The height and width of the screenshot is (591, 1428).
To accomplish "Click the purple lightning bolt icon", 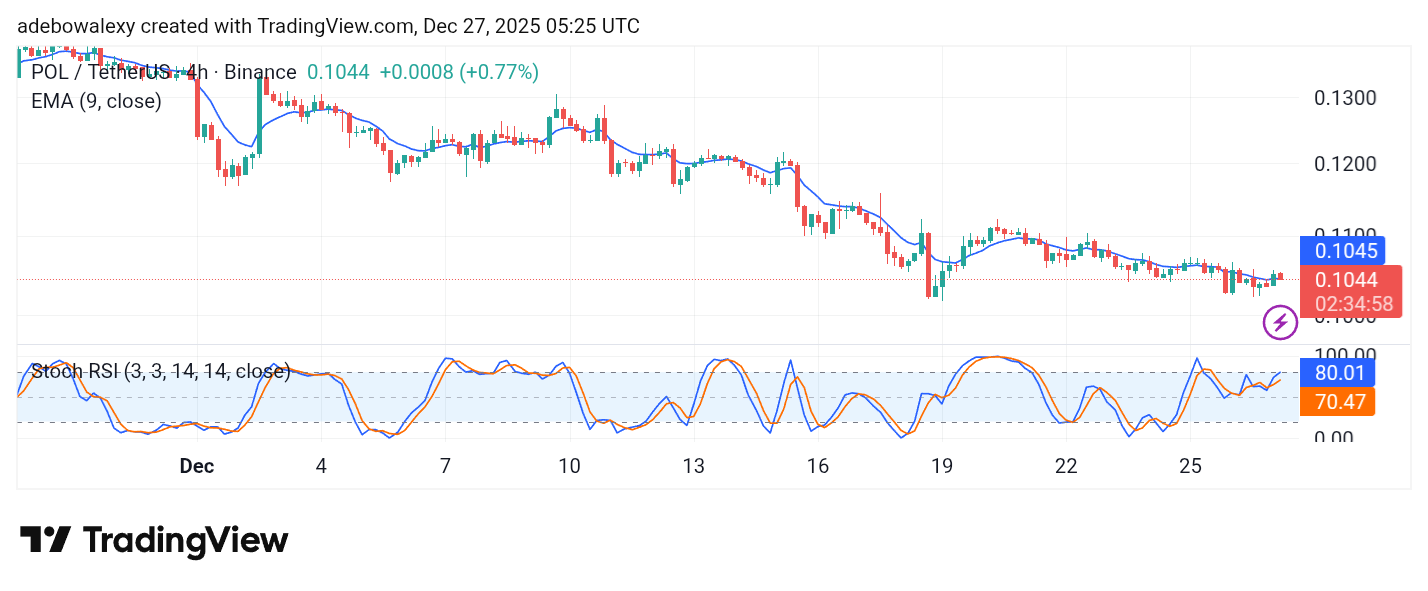I will [1280, 323].
